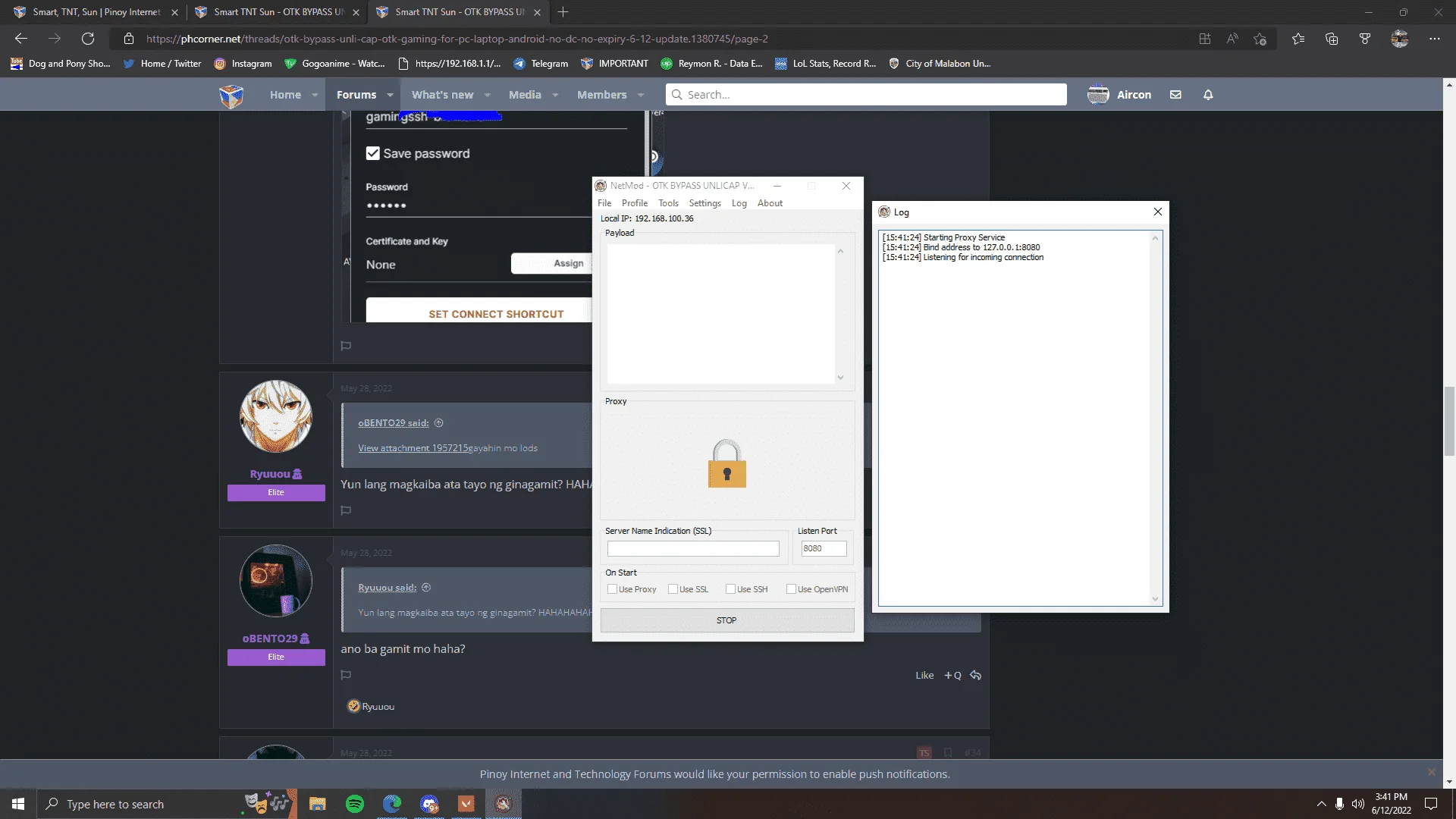Click report flag under Ryuuou's post
Viewport: 1456px width, 819px height.
pyautogui.click(x=346, y=510)
